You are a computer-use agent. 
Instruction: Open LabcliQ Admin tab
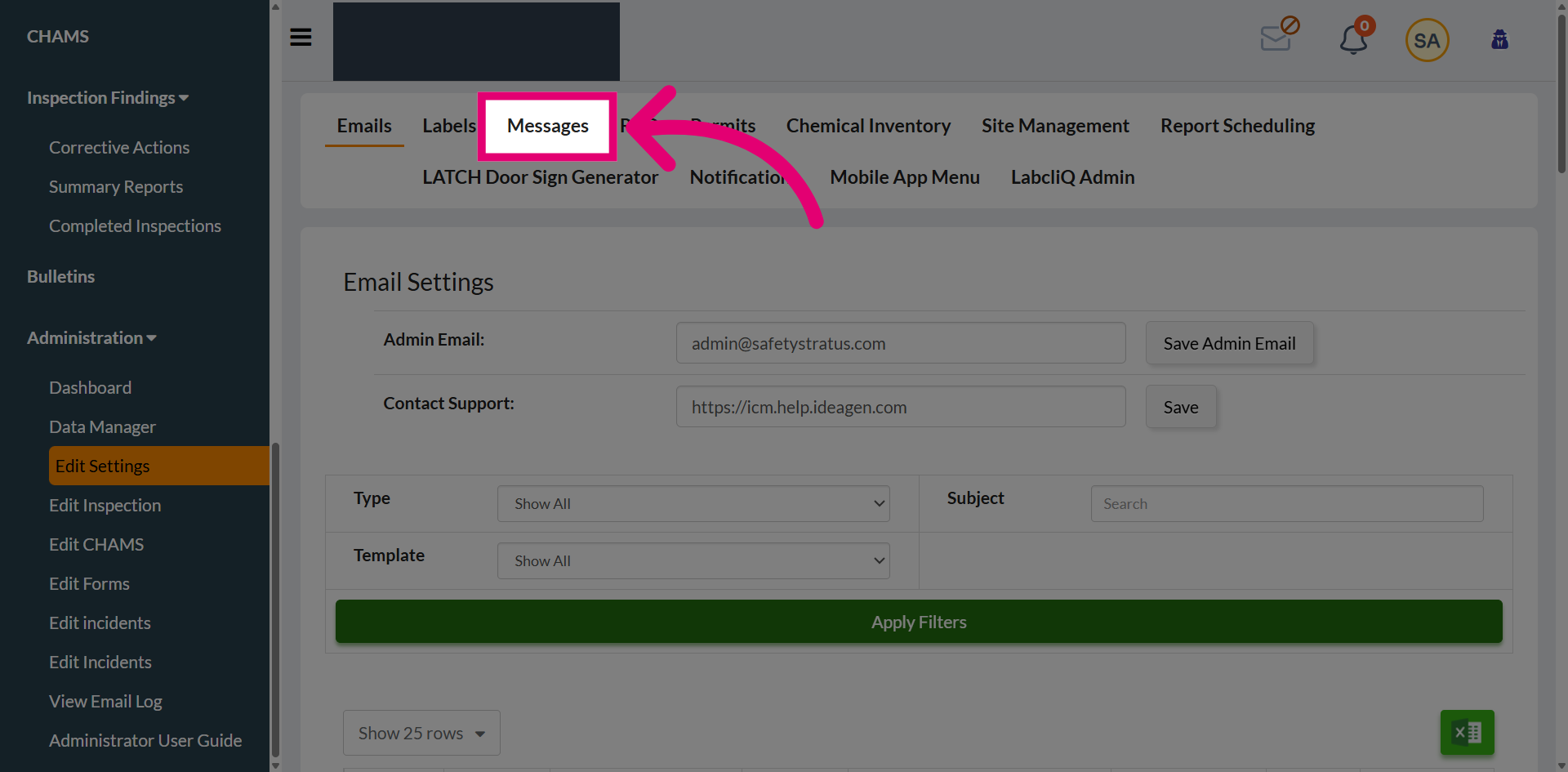[x=1072, y=177]
